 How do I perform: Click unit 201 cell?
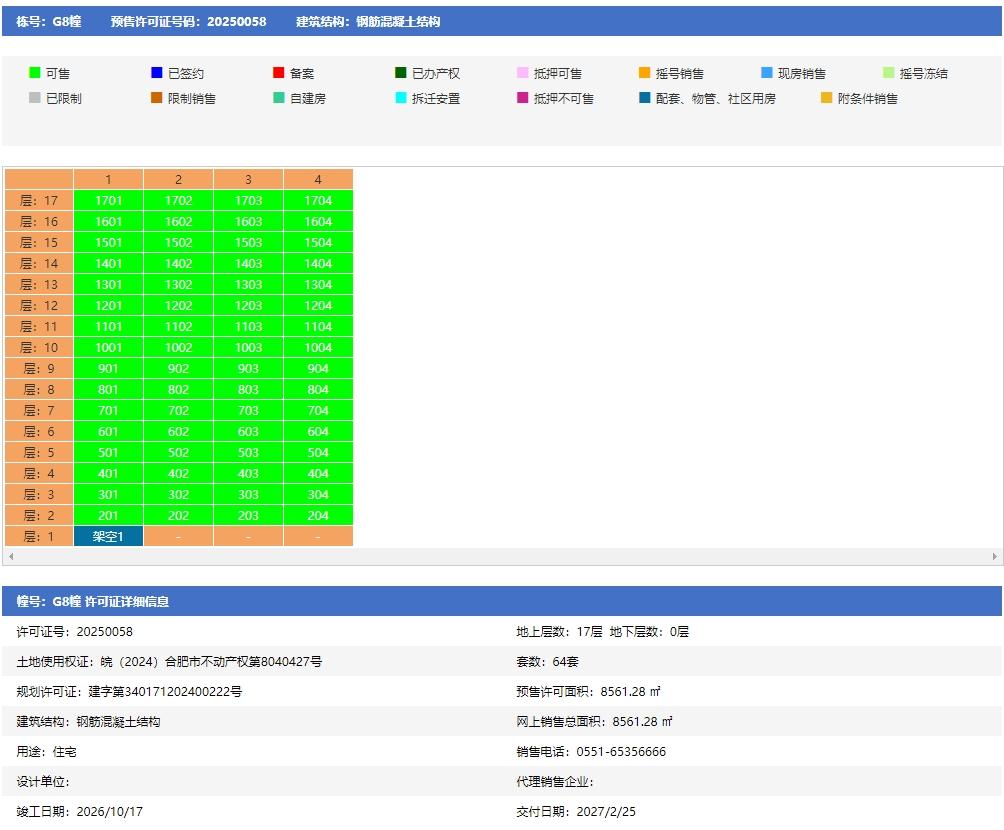pos(108,516)
